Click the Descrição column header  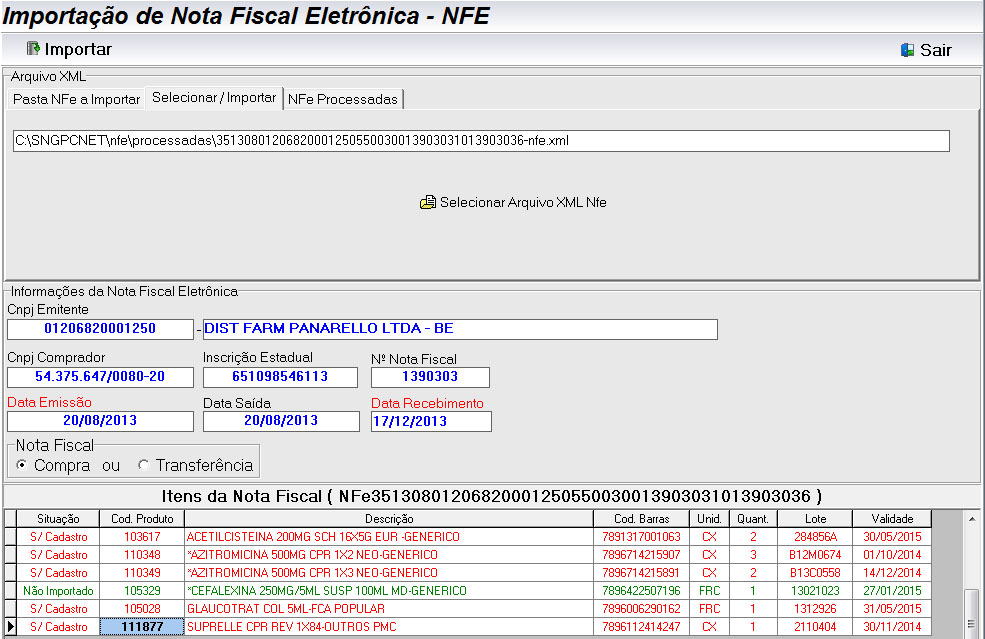[x=389, y=519]
